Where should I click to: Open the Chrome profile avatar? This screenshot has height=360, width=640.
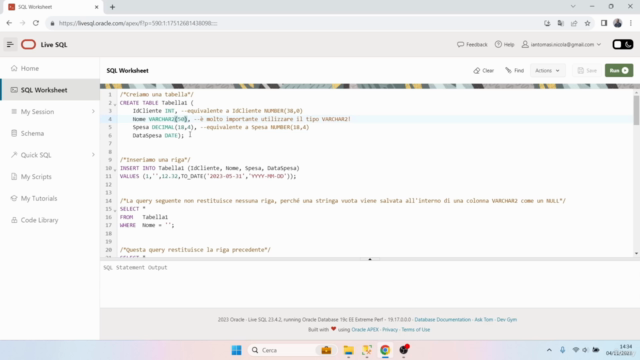click(618, 23)
